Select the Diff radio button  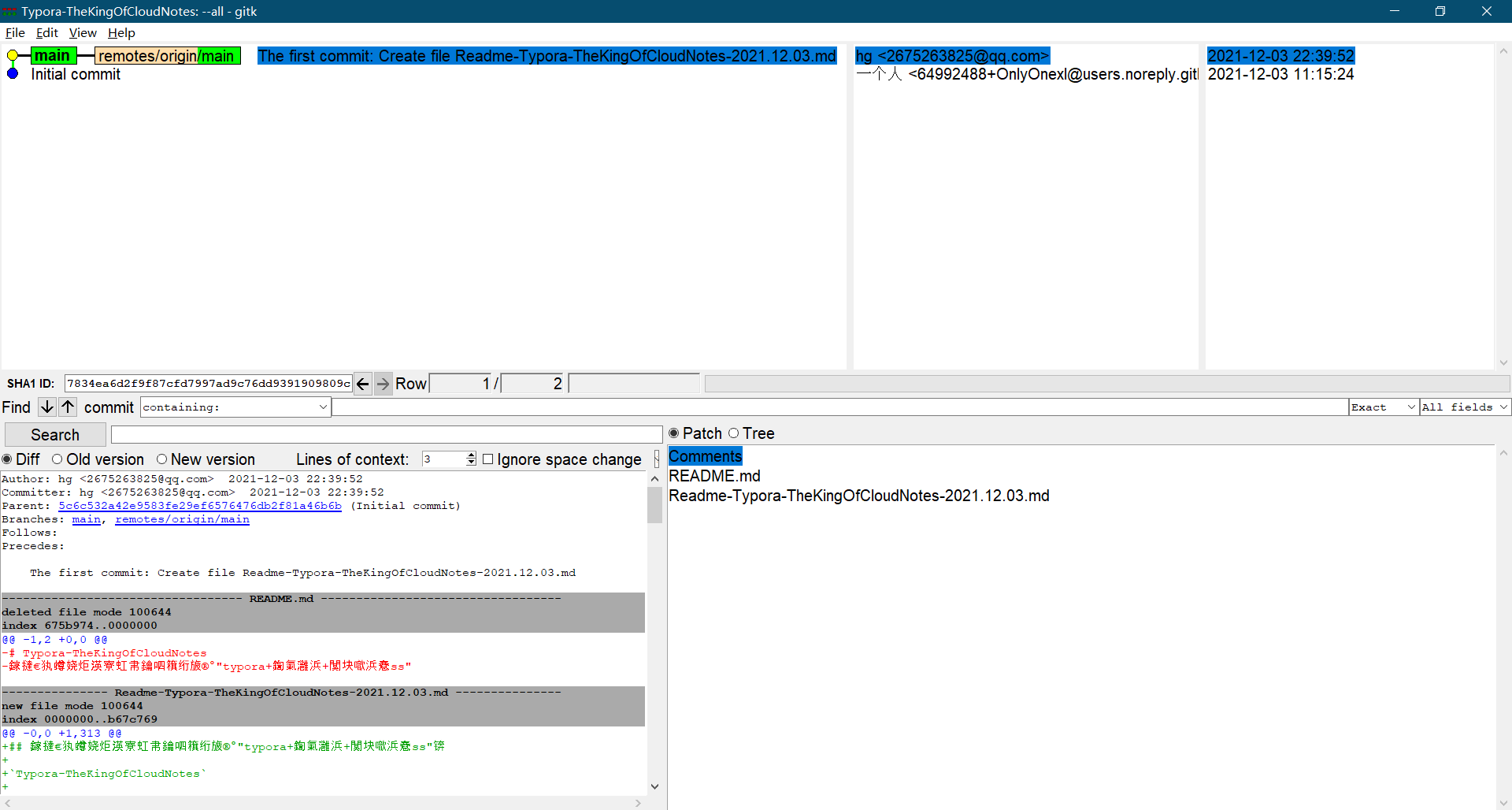(7, 459)
